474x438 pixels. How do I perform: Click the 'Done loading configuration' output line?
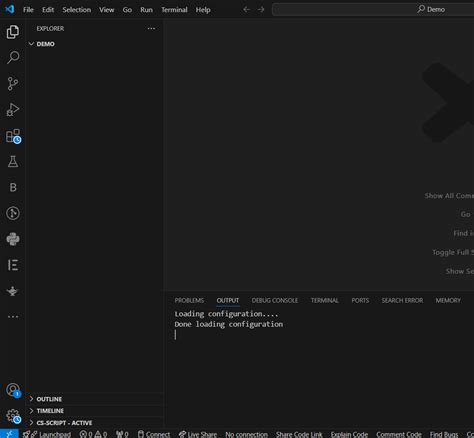click(x=229, y=324)
